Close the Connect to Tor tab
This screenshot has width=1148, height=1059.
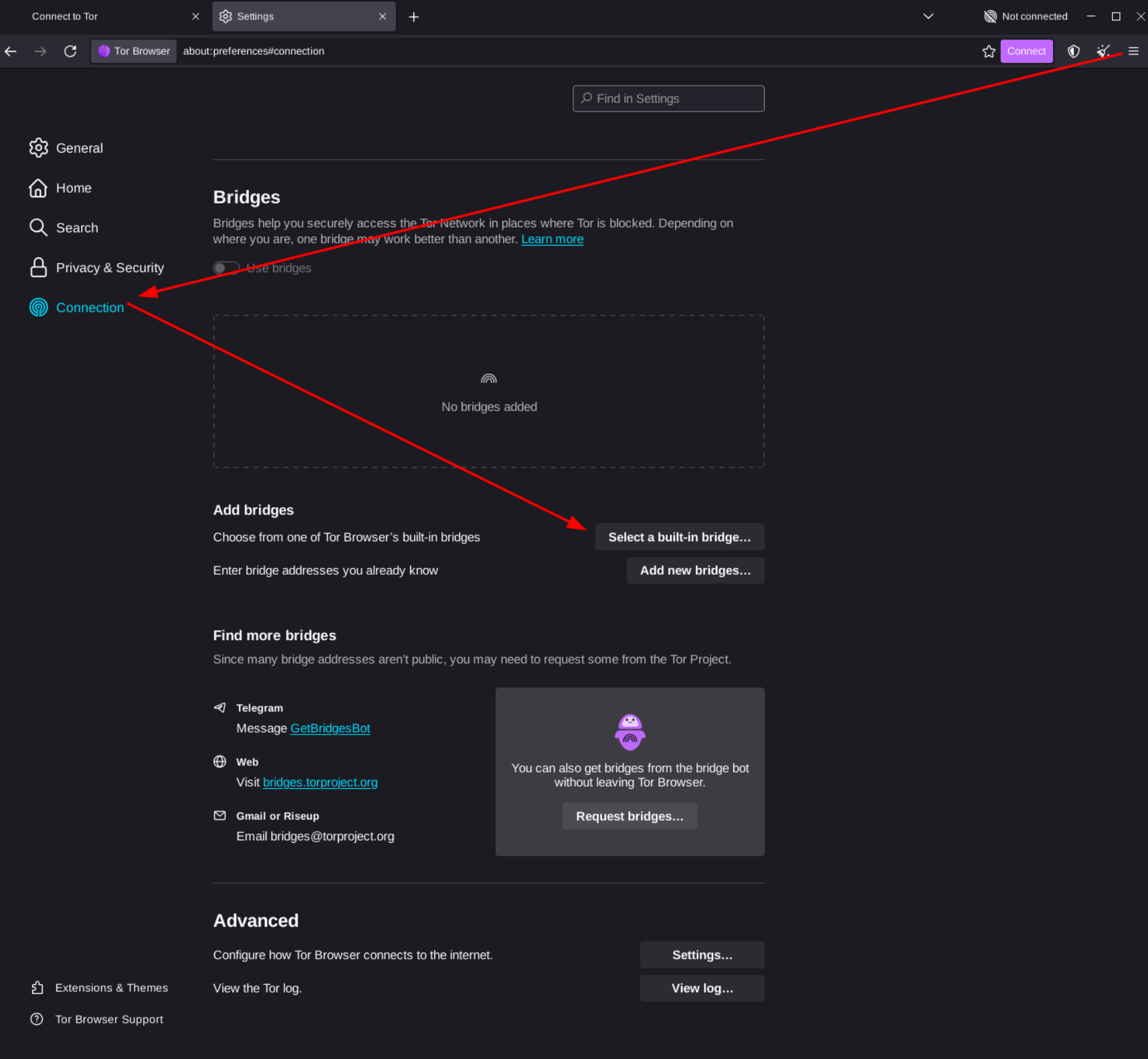(195, 16)
